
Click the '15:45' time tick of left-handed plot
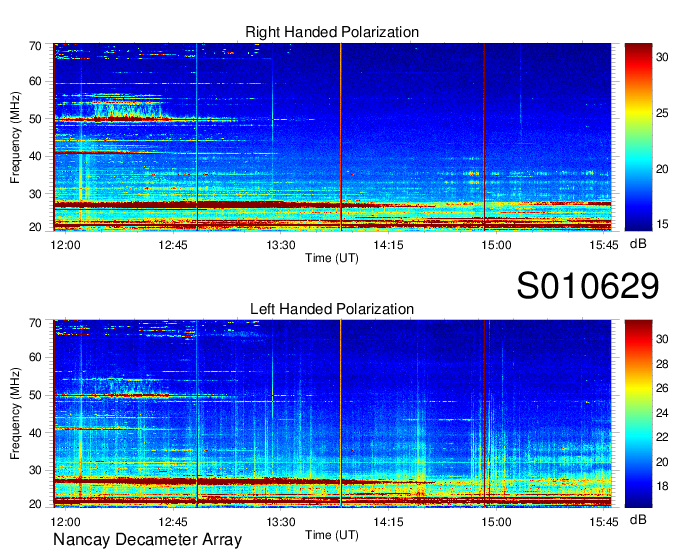point(604,522)
